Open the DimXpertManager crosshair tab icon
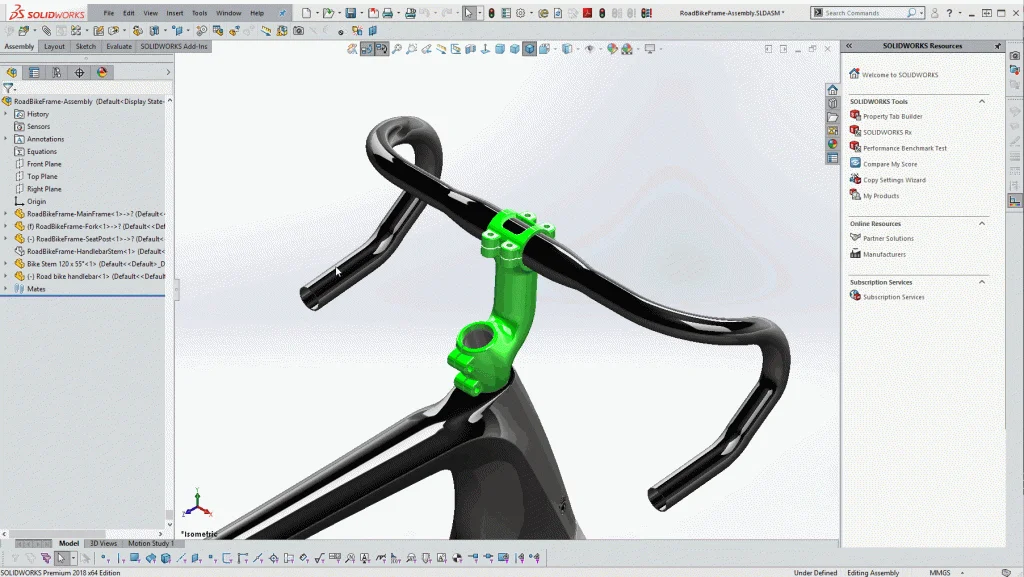 tap(80, 72)
